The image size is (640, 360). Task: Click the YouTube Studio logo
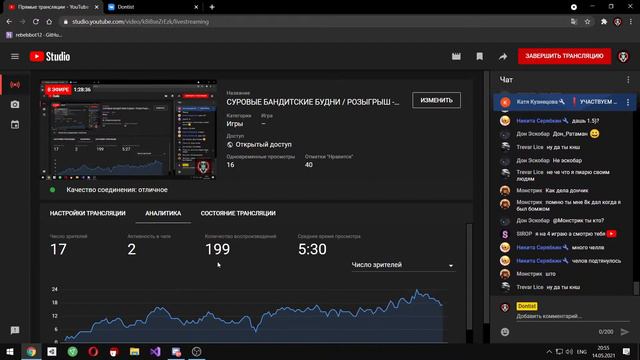click(50, 56)
